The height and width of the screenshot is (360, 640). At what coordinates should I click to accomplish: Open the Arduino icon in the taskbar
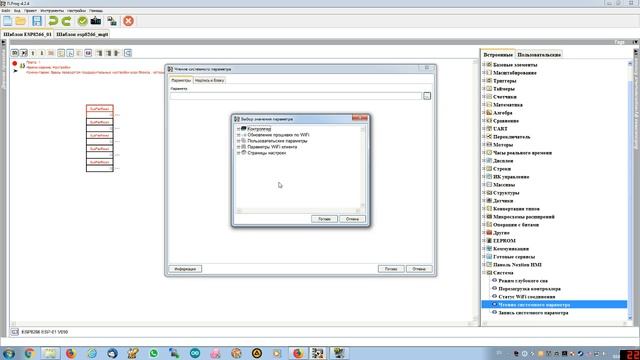[195, 353]
